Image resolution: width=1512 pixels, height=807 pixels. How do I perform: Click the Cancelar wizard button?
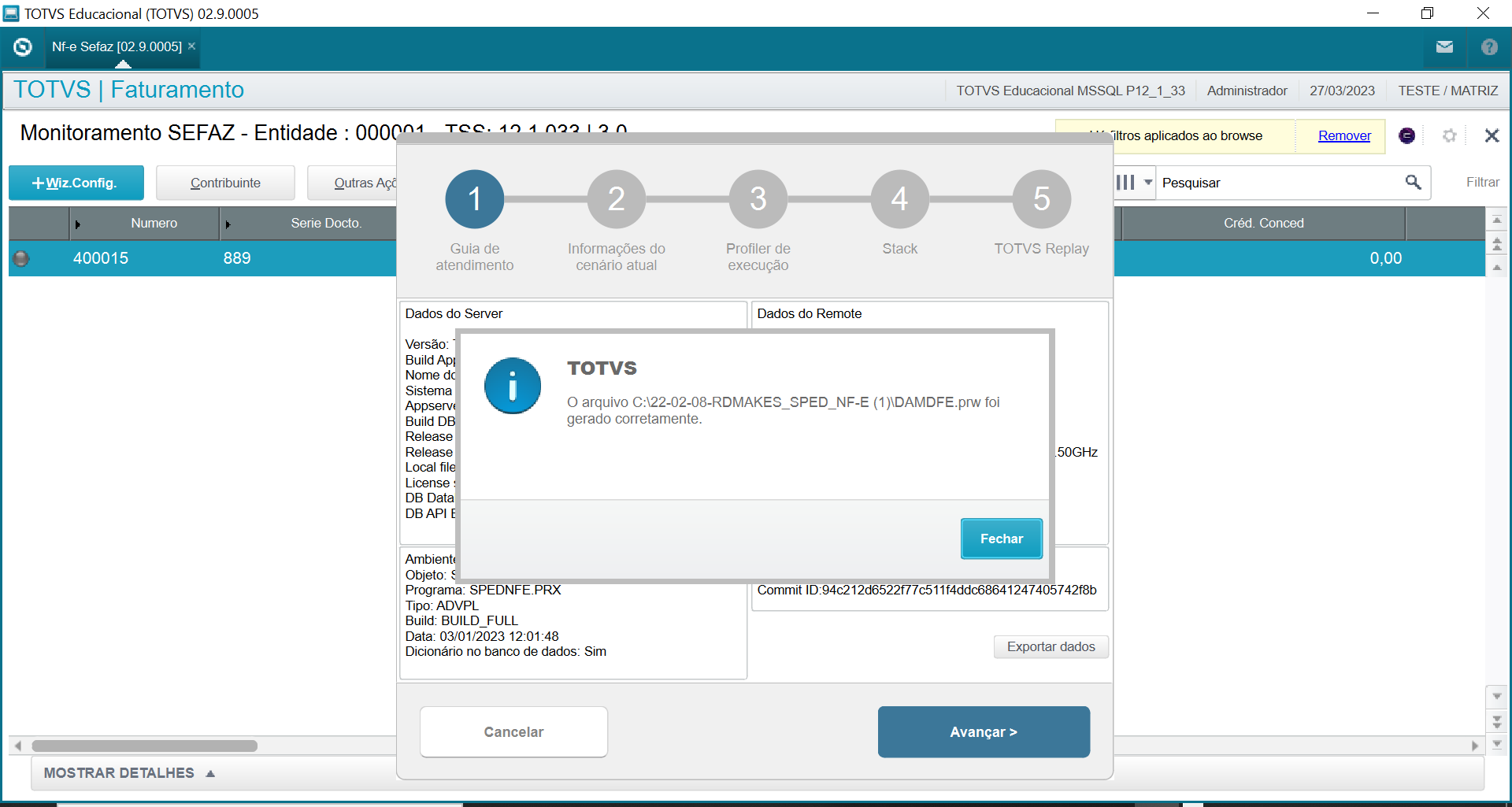pos(513,732)
